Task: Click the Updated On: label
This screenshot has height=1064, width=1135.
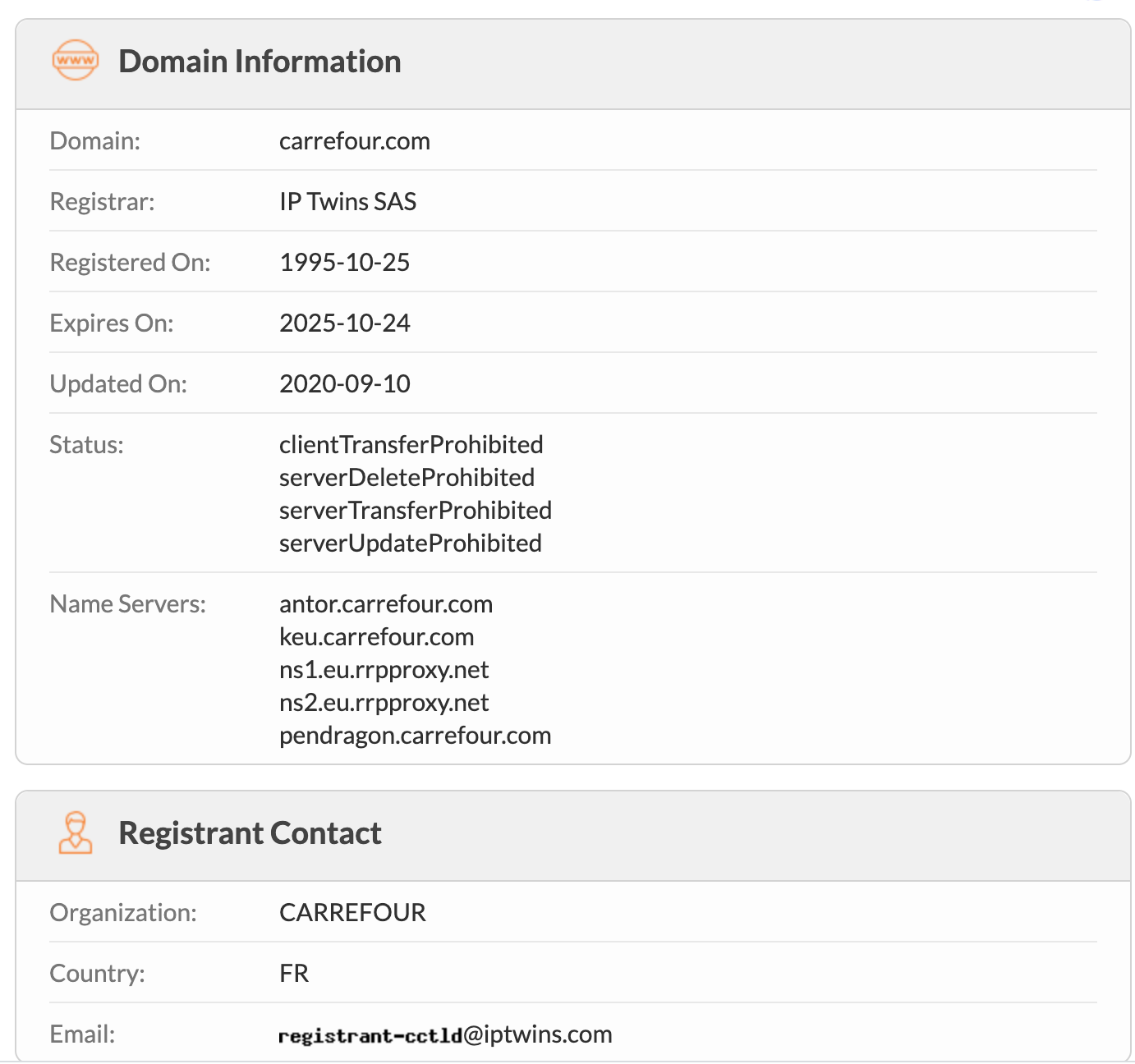Action: tap(119, 384)
